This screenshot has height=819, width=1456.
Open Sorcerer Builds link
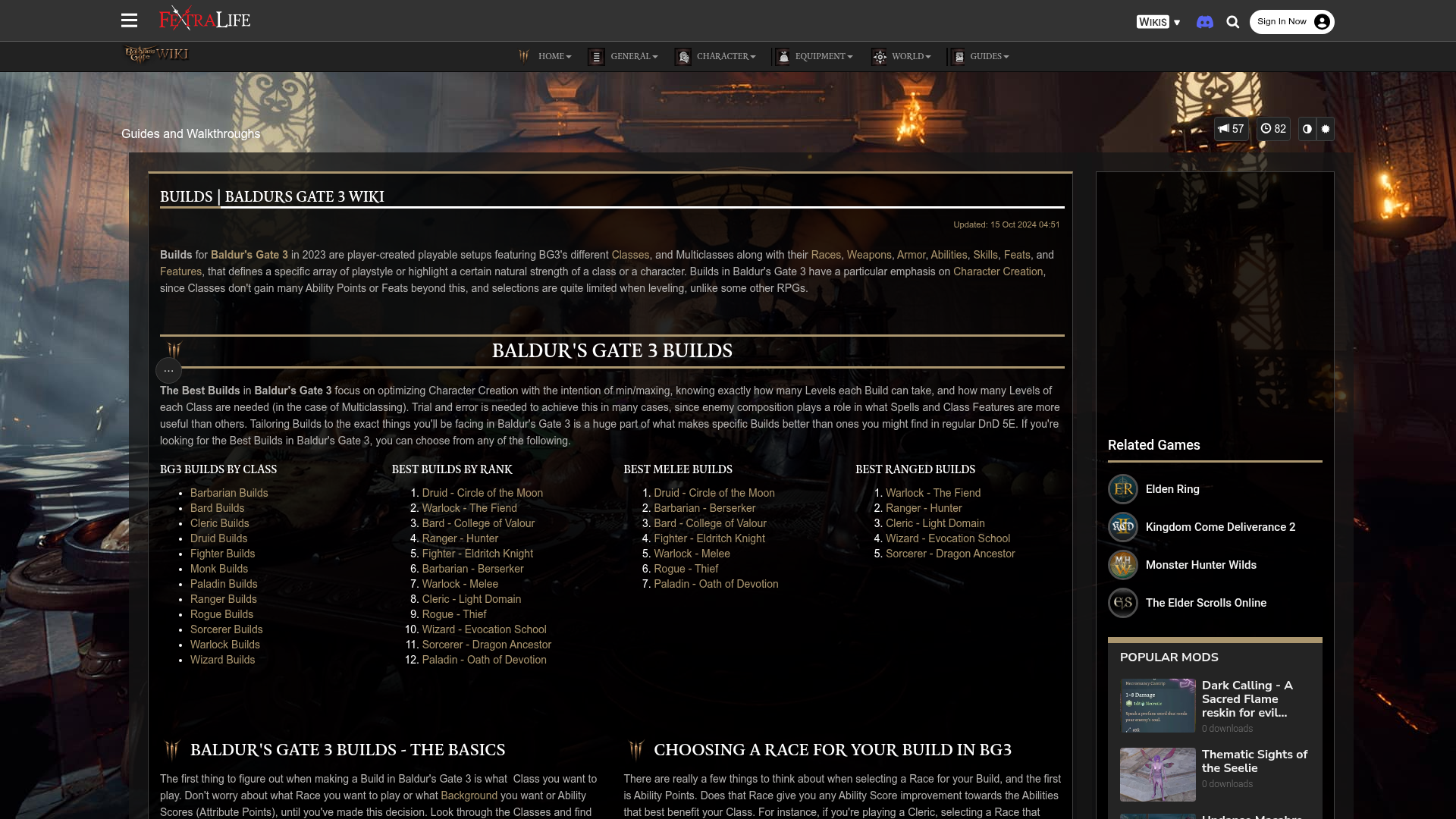point(226,629)
